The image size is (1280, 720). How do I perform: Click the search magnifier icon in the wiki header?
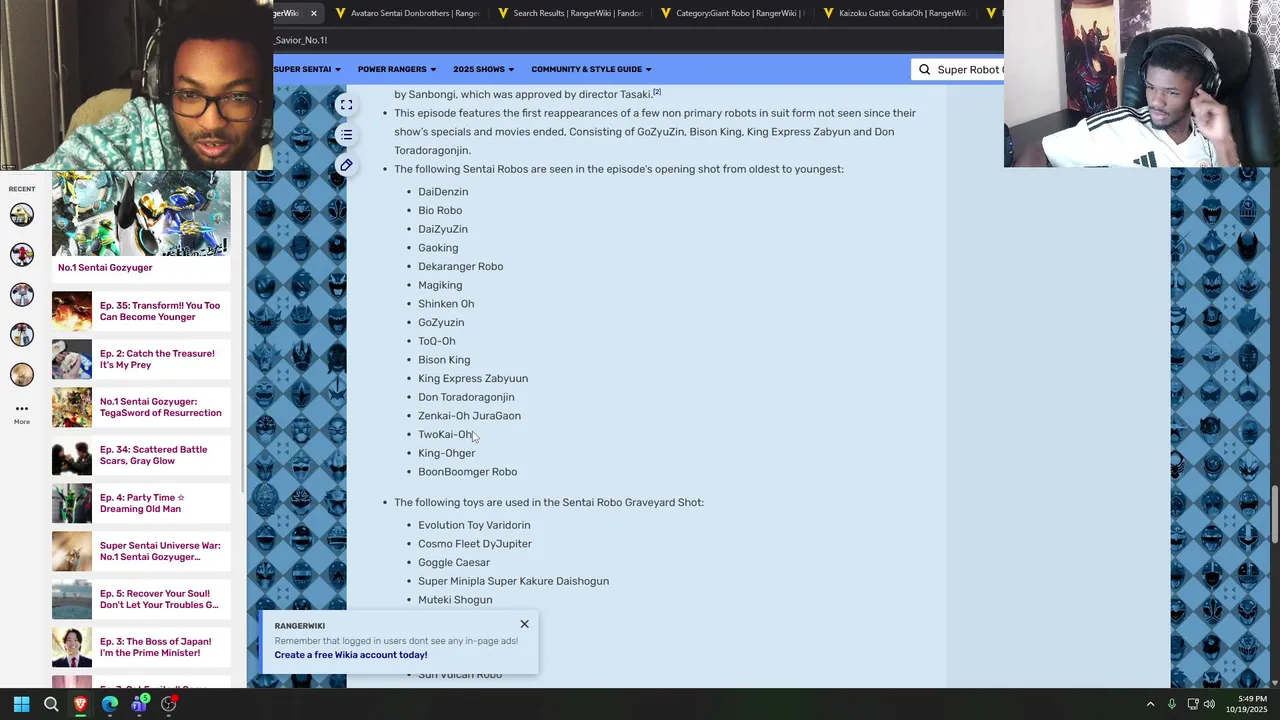(x=924, y=69)
